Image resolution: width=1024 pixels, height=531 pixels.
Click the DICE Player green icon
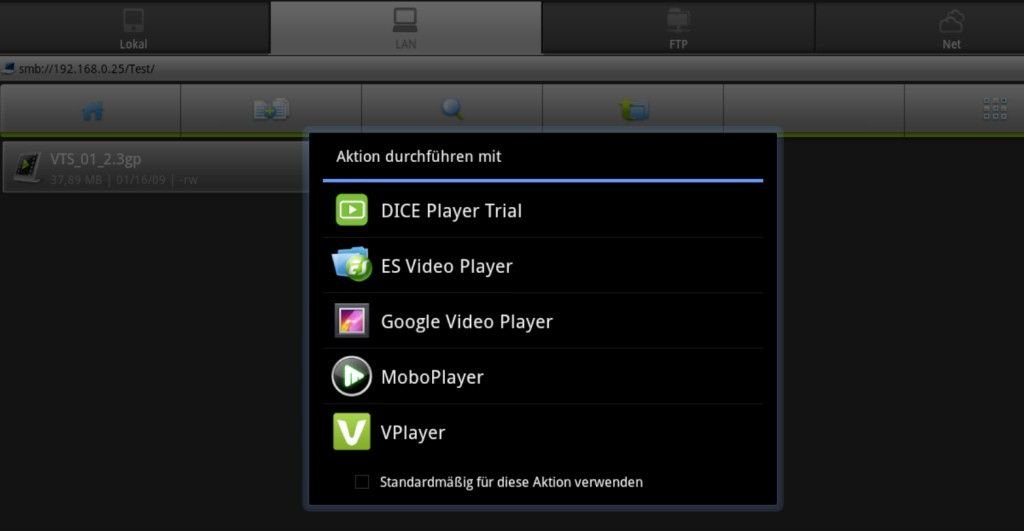coord(351,210)
